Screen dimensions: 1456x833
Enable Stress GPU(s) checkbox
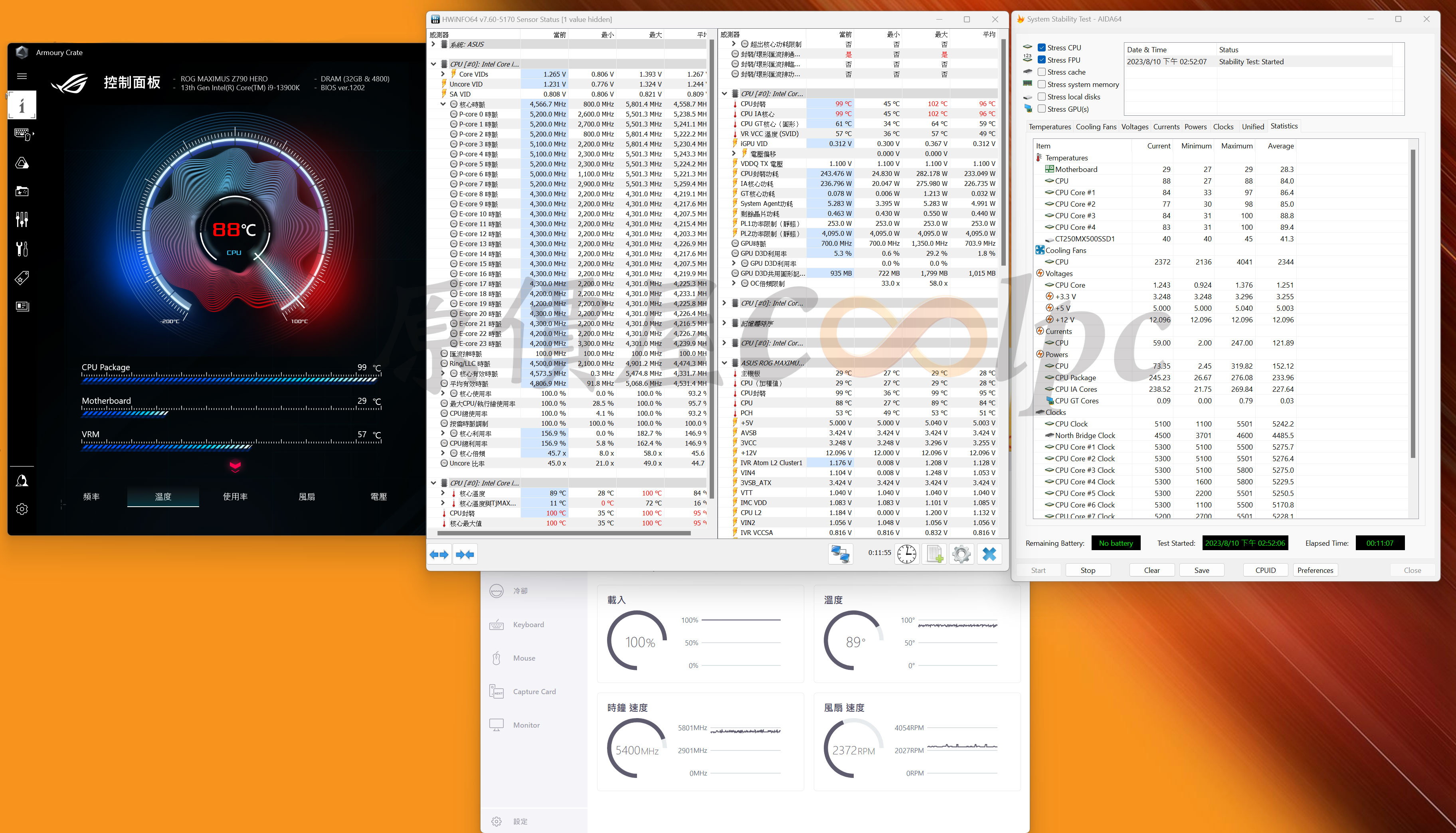[1042, 109]
